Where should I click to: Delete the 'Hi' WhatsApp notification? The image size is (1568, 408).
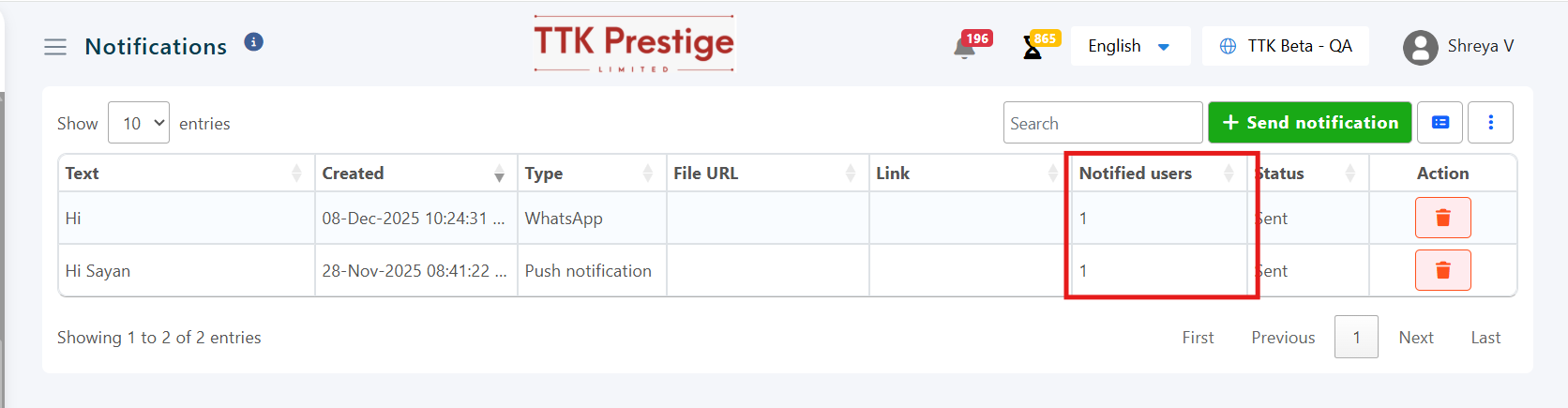tap(1442, 218)
